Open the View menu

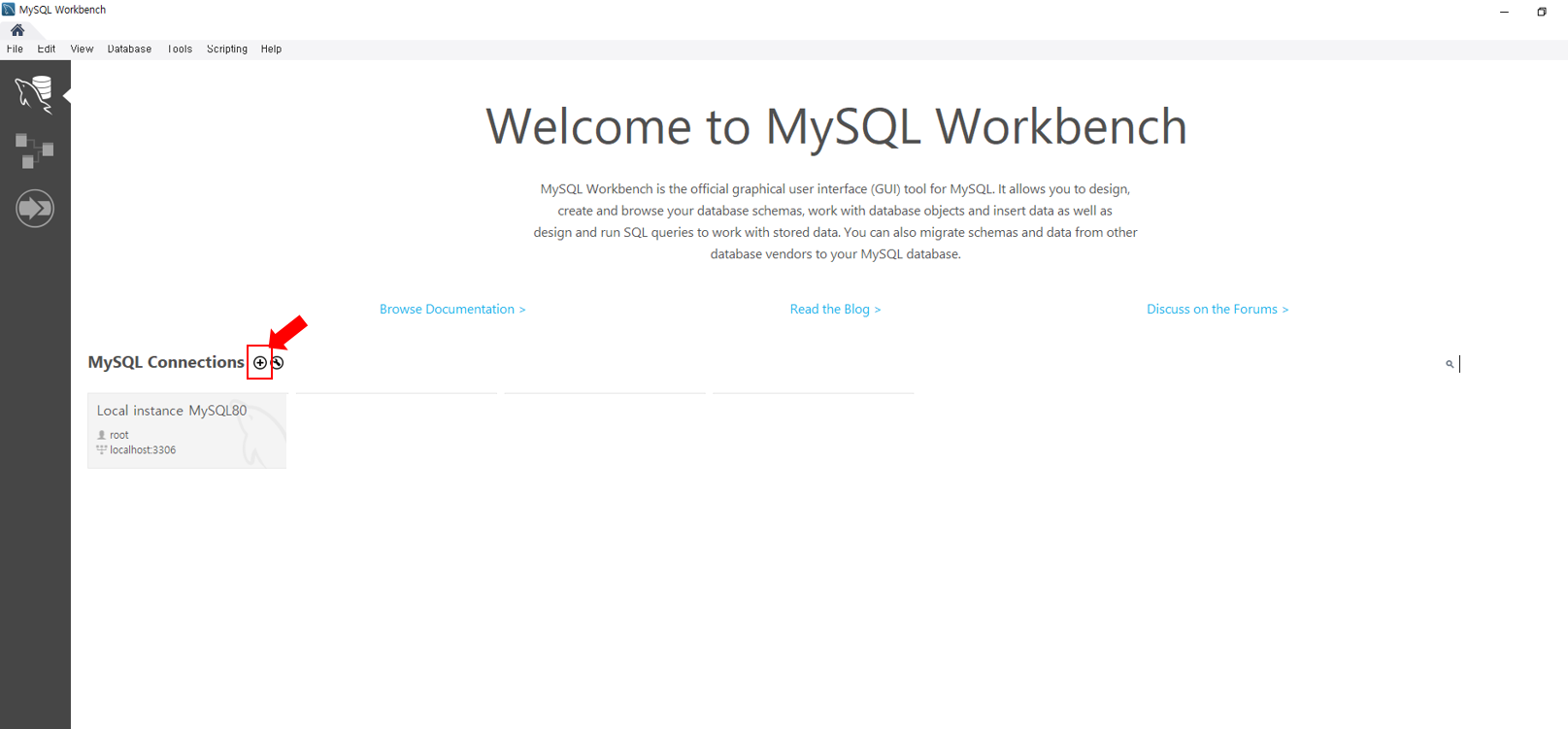82,49
